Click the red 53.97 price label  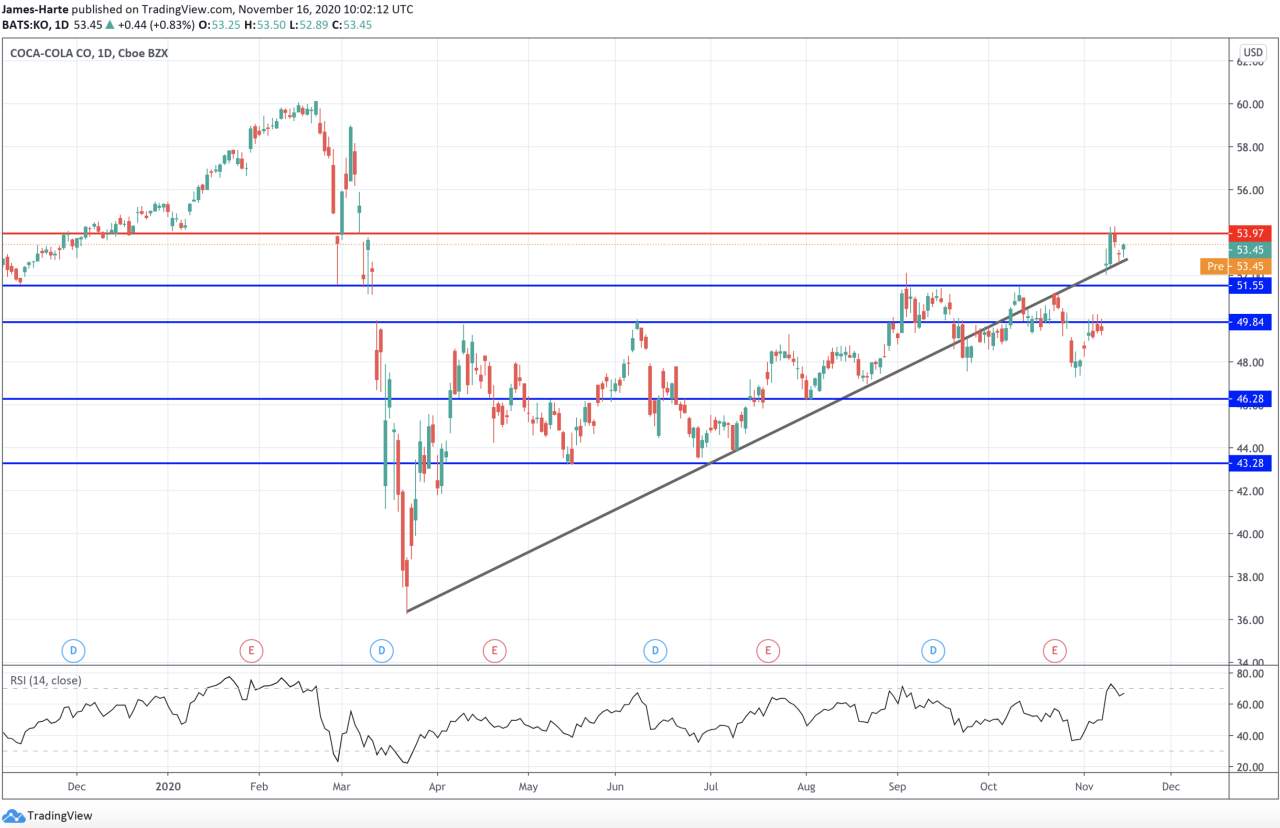click(1252, 233)
